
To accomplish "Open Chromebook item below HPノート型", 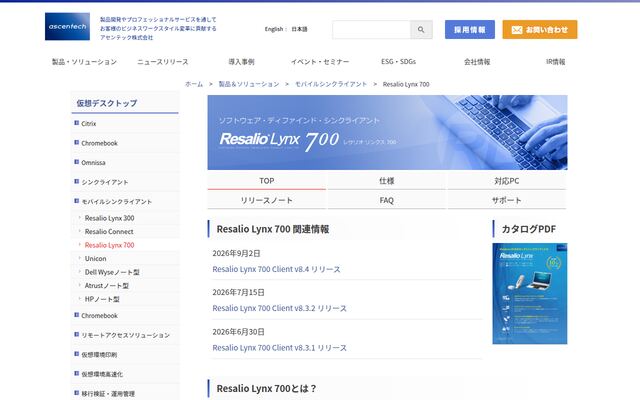I will [x=99, y=316].
